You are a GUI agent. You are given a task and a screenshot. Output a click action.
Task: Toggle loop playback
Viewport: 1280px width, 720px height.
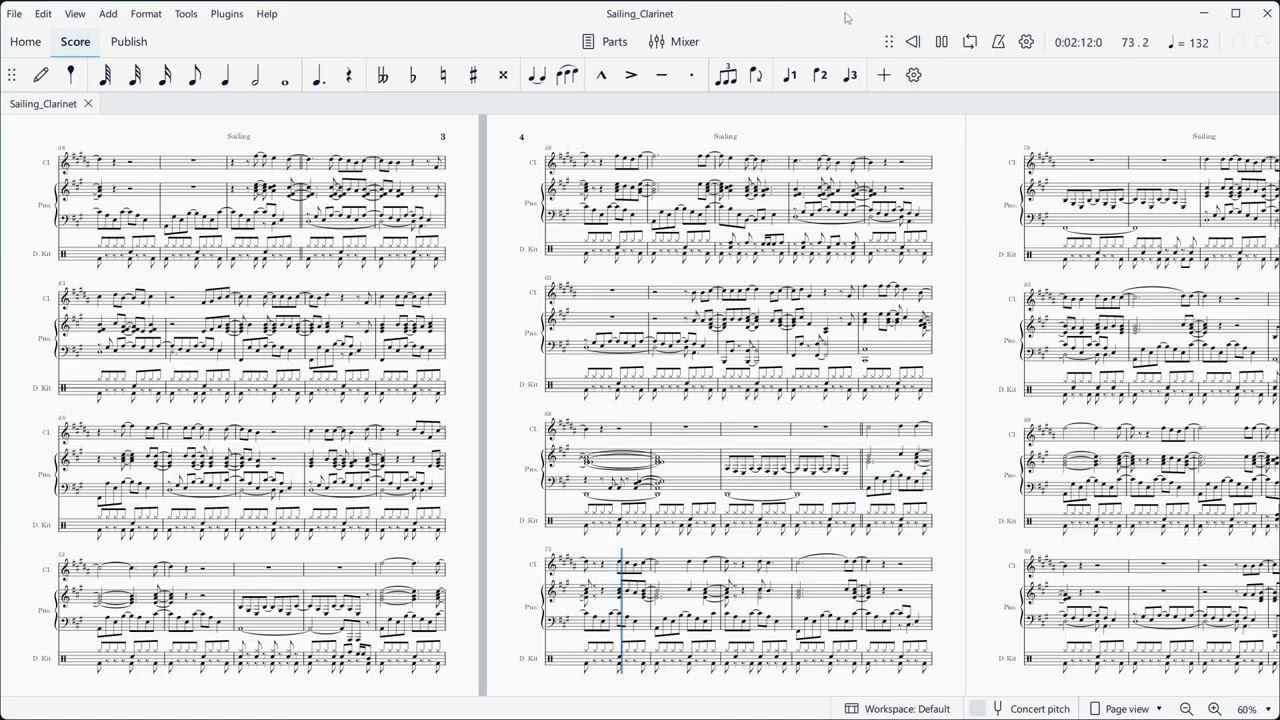970,42
